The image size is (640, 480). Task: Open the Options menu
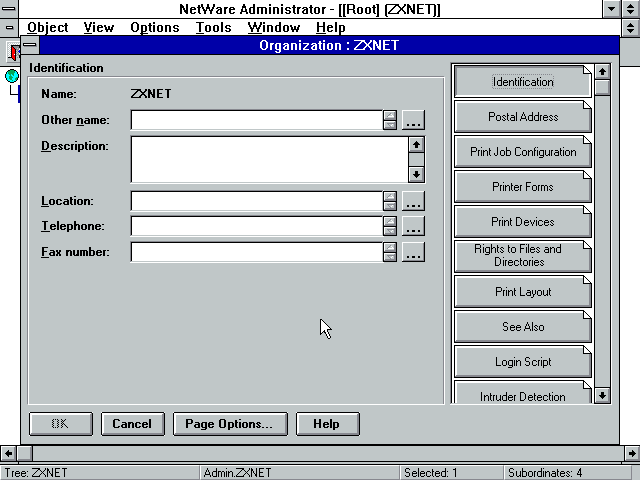click(155, 27)
